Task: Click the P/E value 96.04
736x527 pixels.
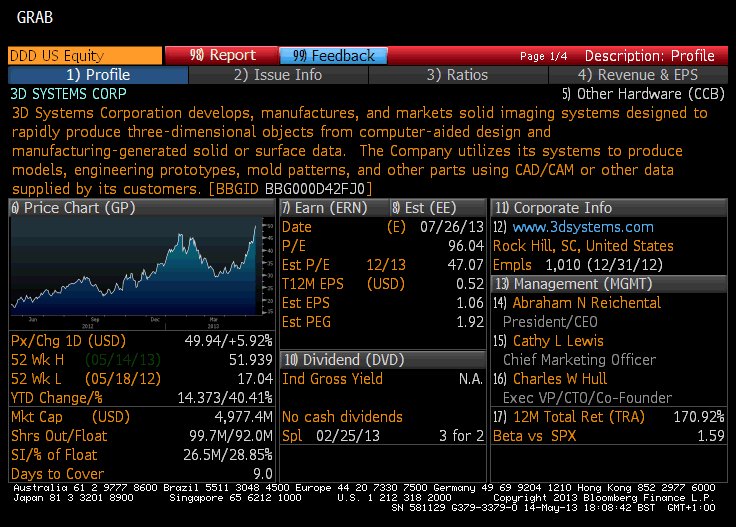Action: [466, 246]
